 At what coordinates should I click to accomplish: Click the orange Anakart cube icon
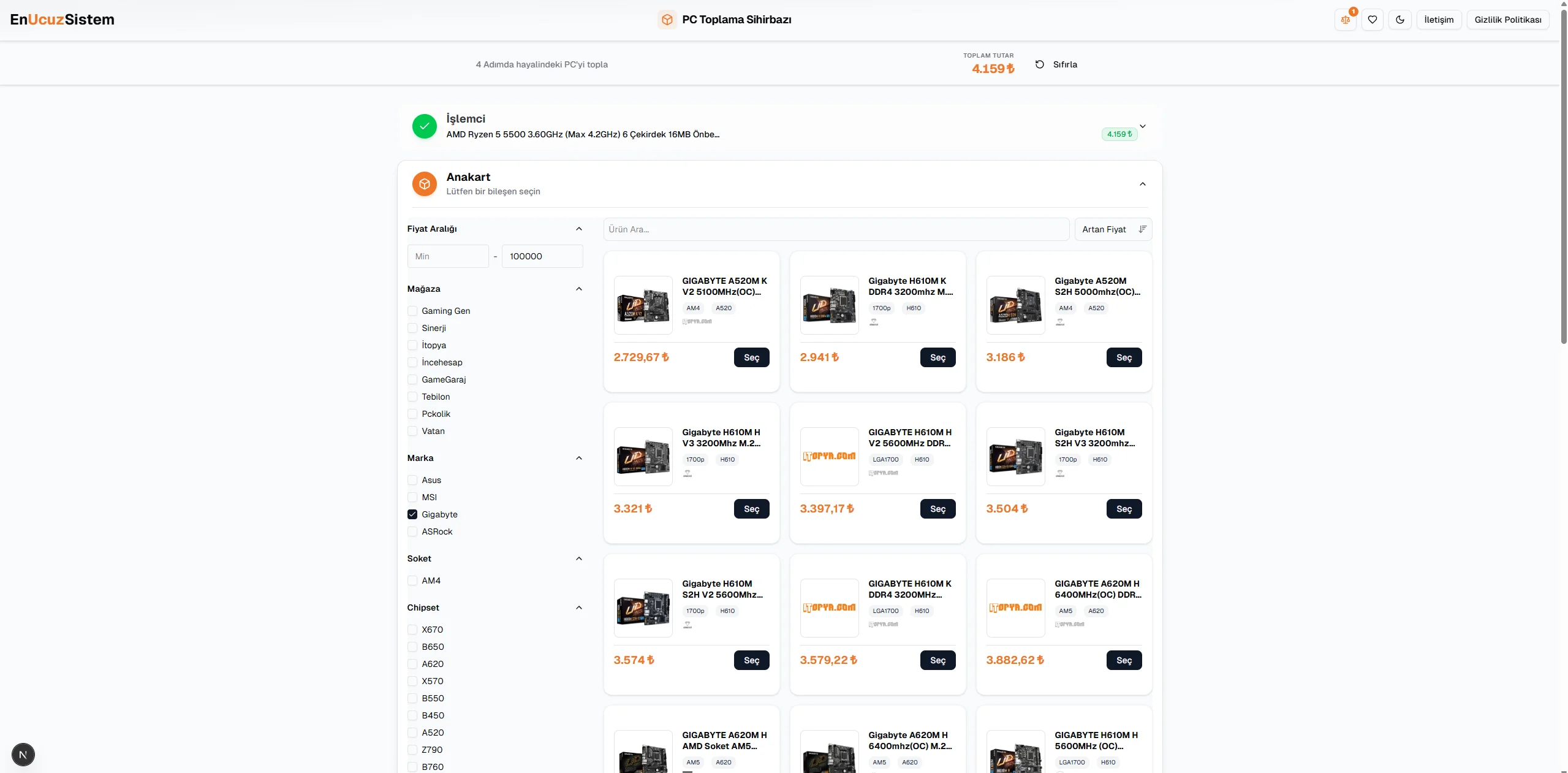point(424,184)
